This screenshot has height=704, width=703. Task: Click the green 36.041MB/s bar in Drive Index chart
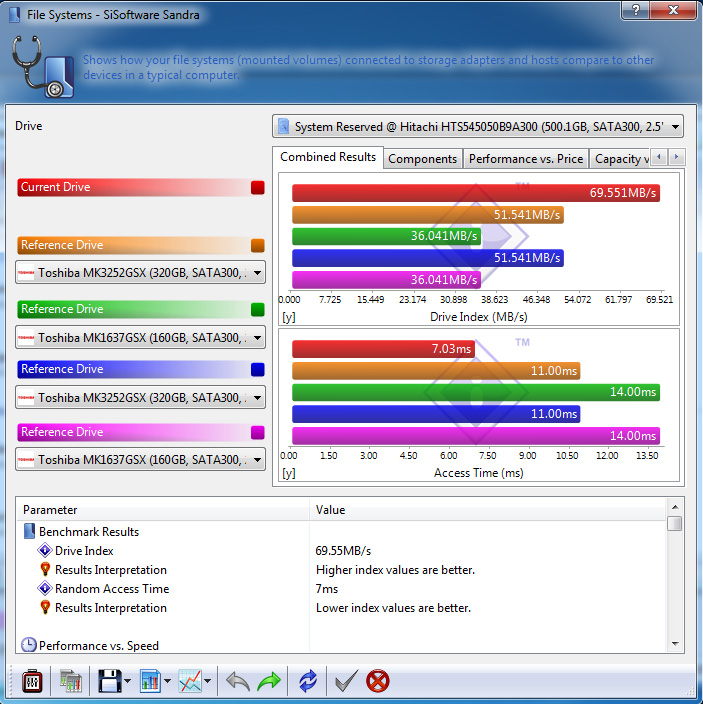click(387, 236)
